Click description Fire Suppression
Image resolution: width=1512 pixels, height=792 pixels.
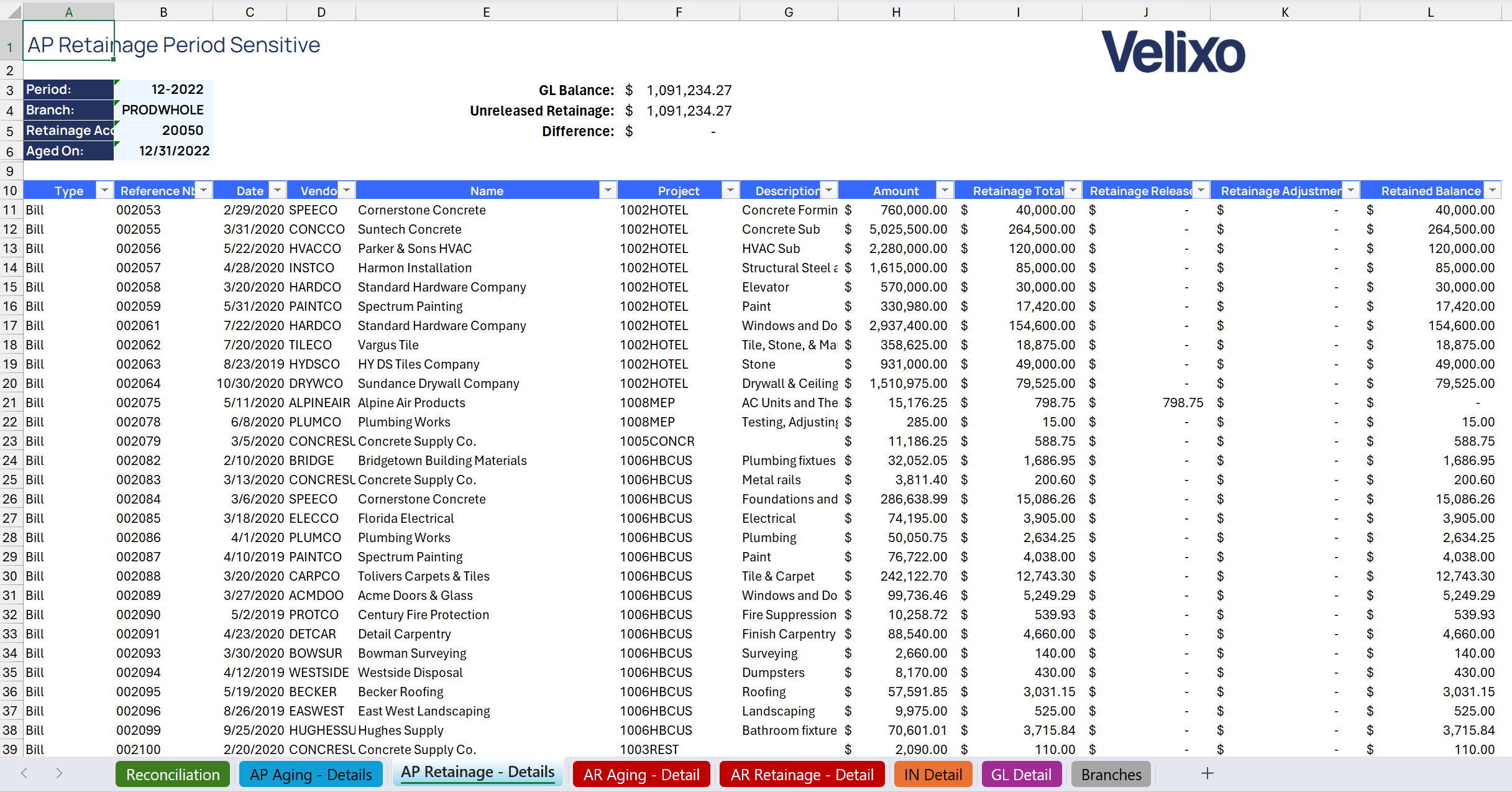789,615
